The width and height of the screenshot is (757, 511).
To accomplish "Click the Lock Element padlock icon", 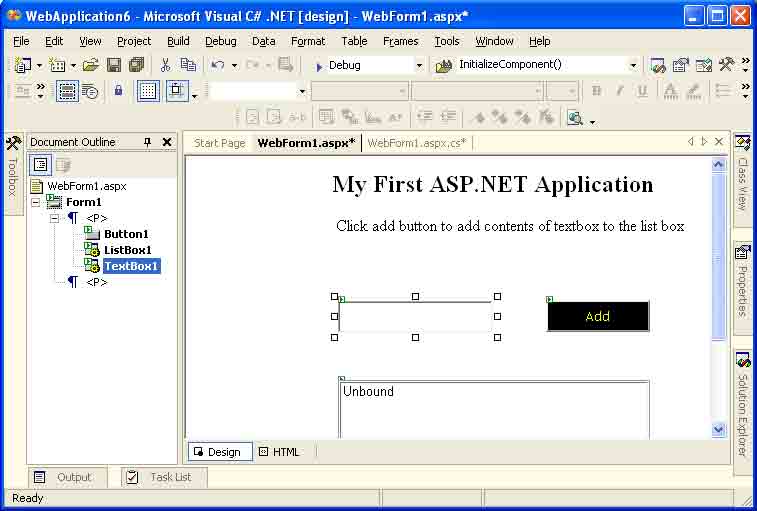I will 118,90.
